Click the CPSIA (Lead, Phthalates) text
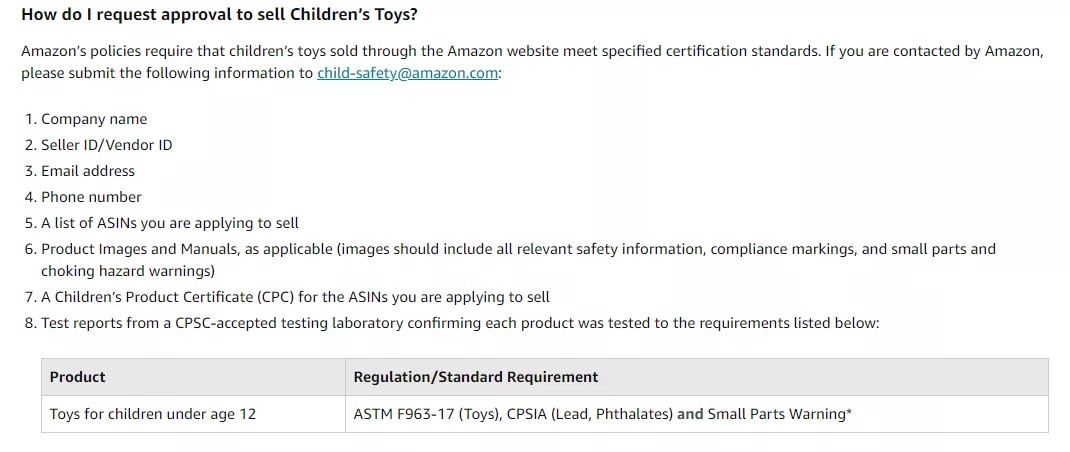 pyautogui.click(x=588, y=414)
